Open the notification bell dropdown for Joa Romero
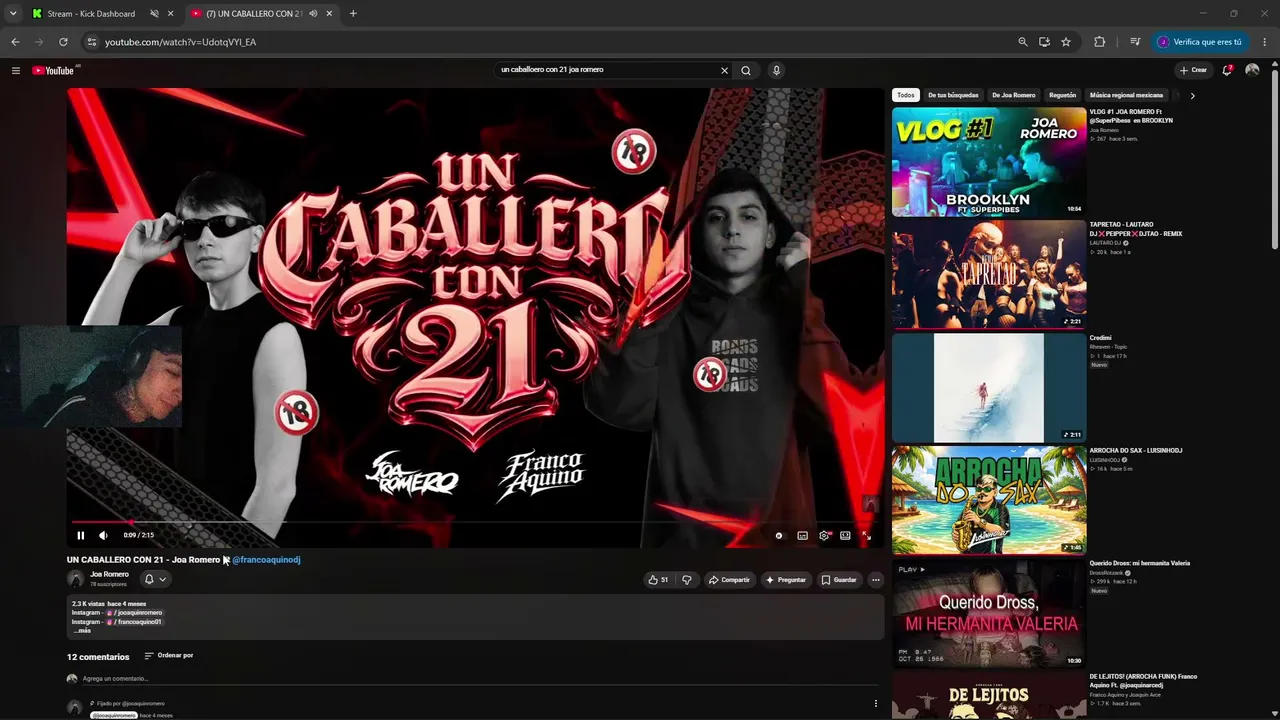Viewport: 1280px width, 720px height. click(x=155, y=579)
